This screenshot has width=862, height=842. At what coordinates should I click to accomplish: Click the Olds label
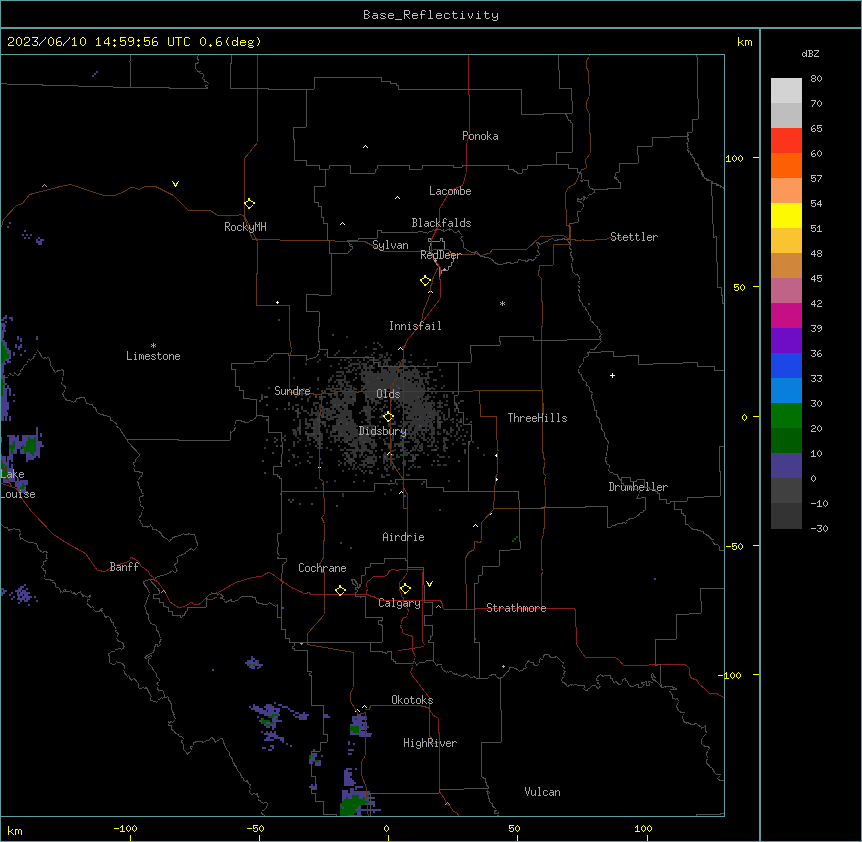[388, 394]
